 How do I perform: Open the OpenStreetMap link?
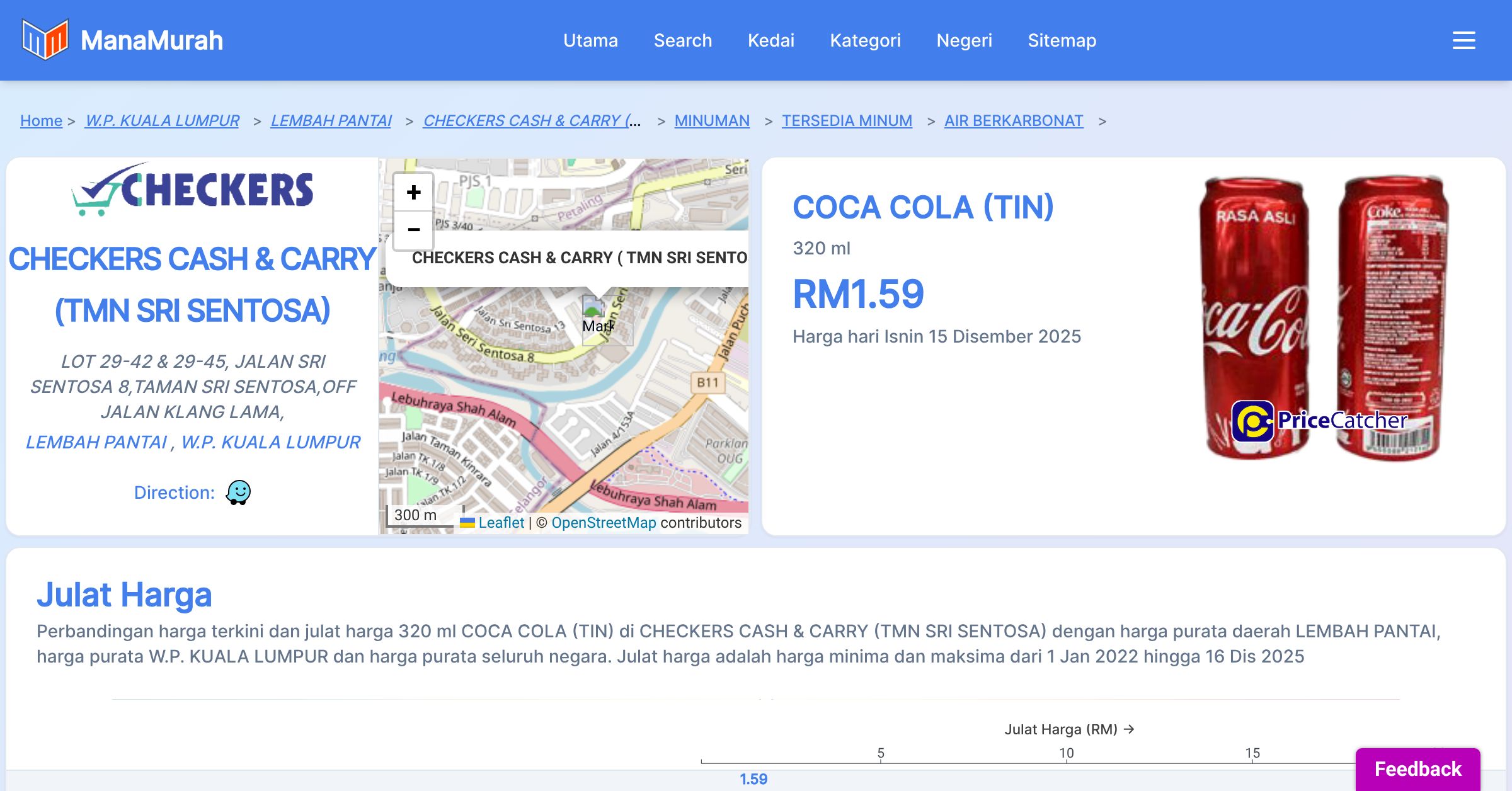point(603,523)
